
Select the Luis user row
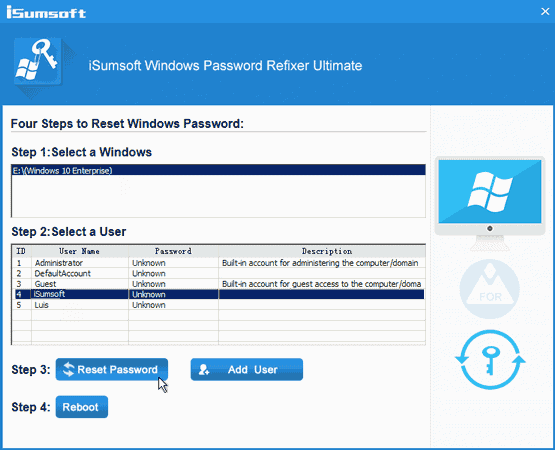coord(218,305)
